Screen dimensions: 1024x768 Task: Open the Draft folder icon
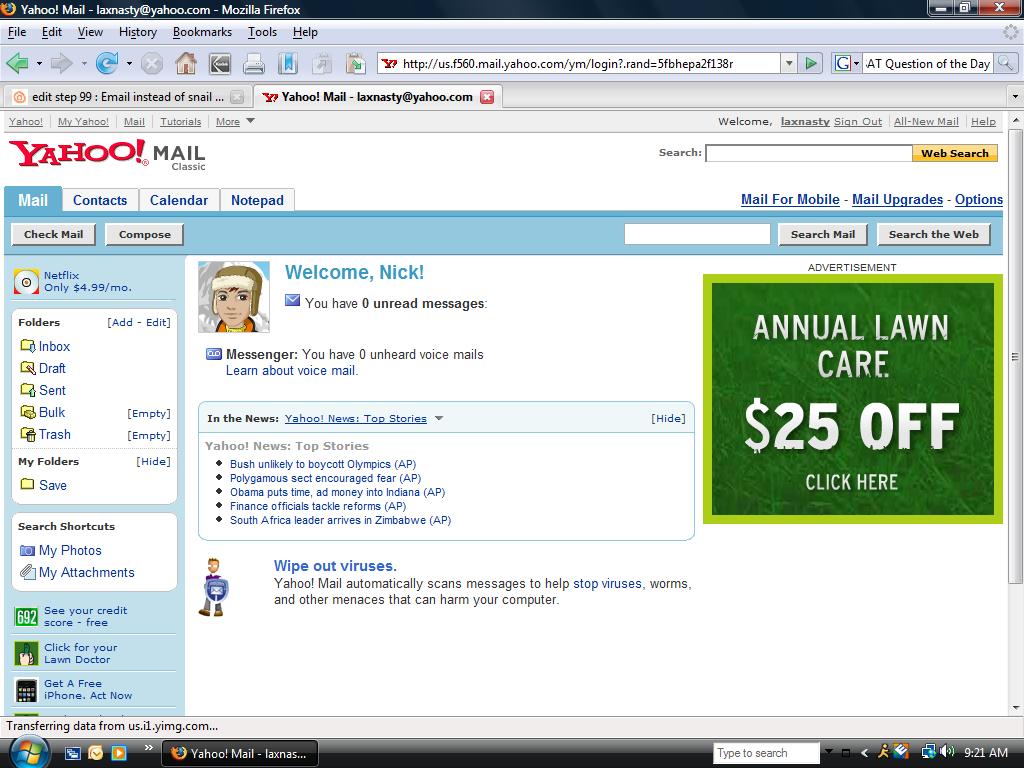coord(27,368)
